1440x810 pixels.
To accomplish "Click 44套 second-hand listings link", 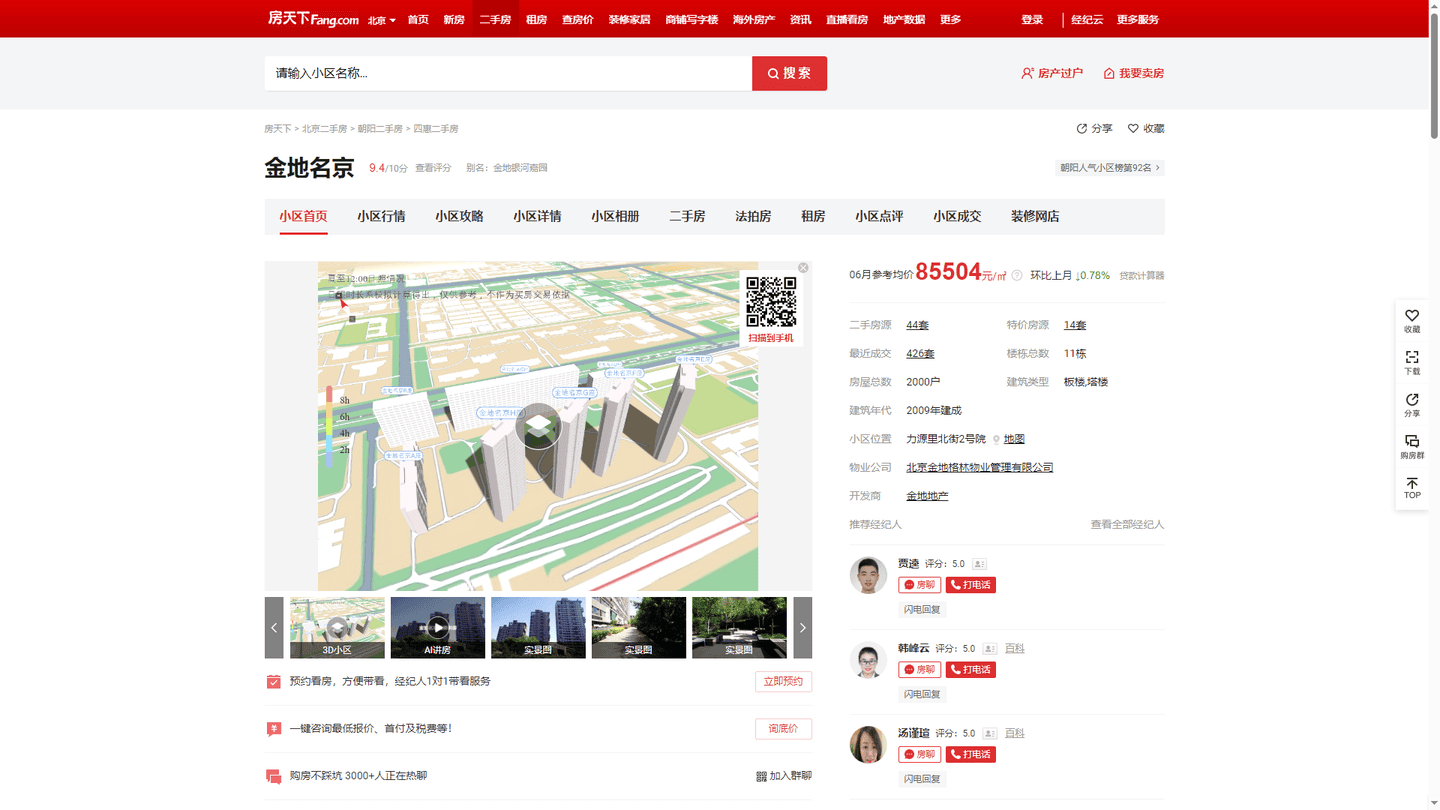I will 918,325.
